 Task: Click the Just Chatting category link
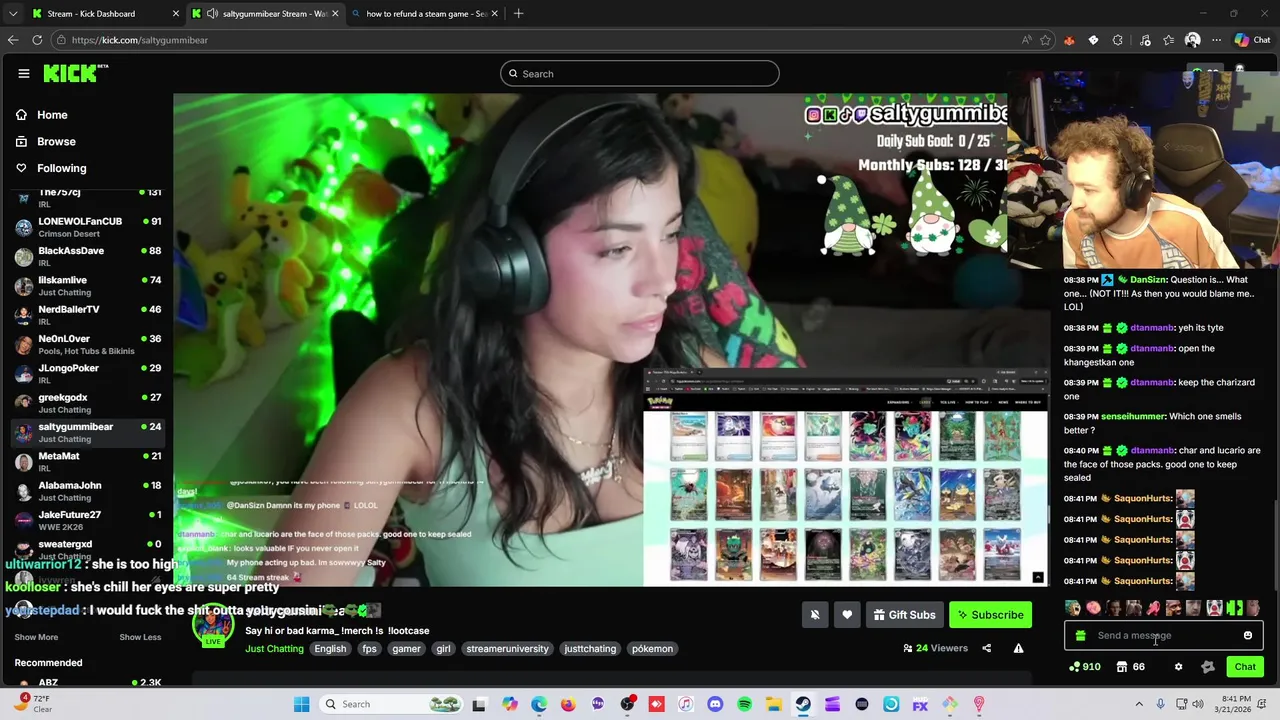pos(274,649)
